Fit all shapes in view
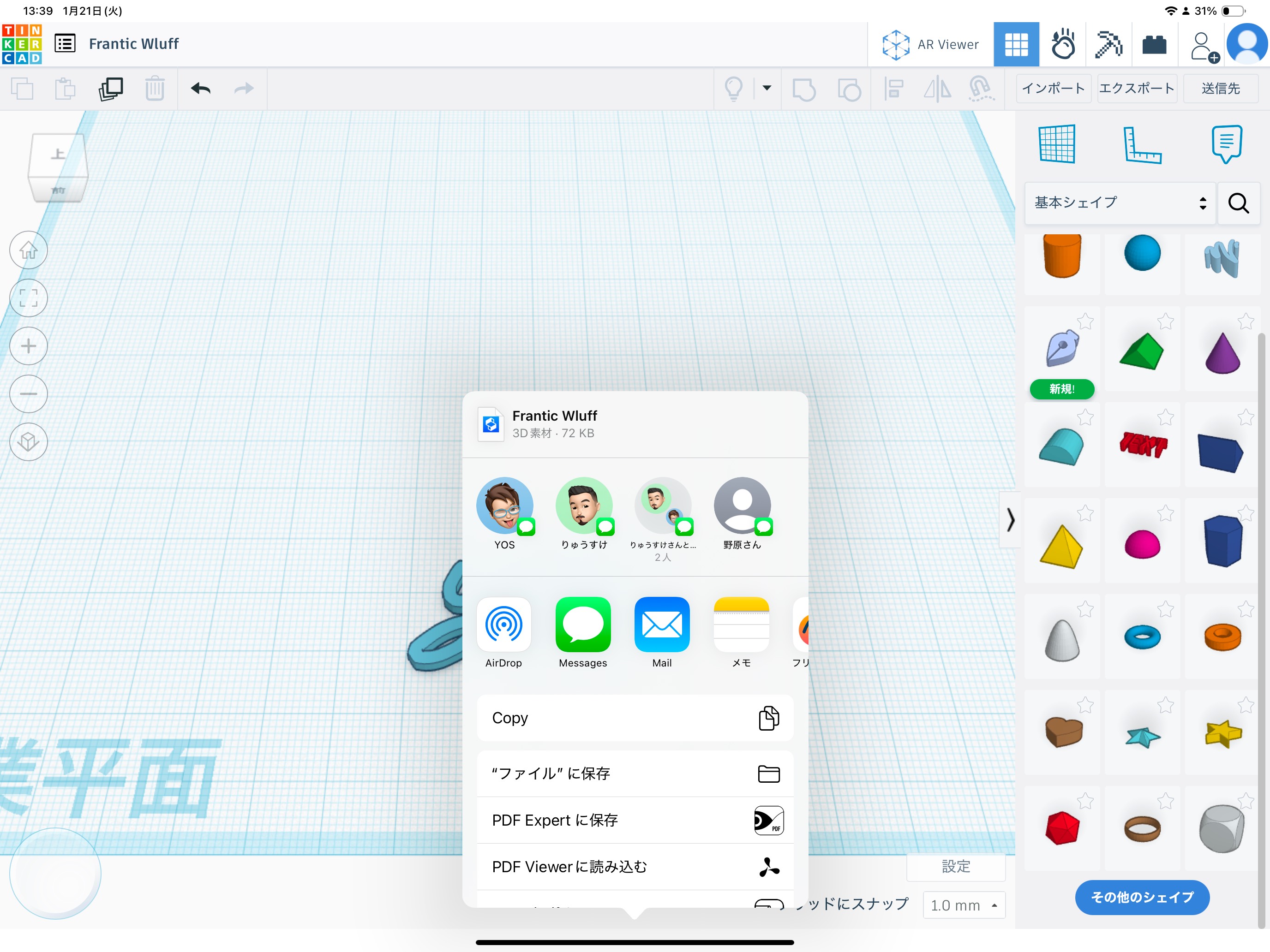 tap(28, 298)
